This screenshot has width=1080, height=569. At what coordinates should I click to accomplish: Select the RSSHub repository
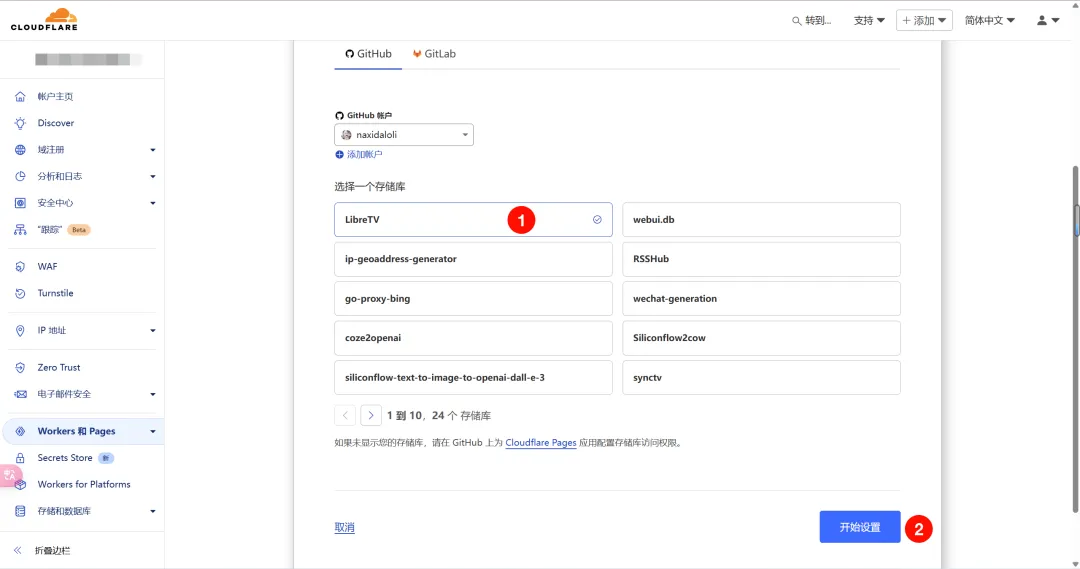[x=761, y=259]
